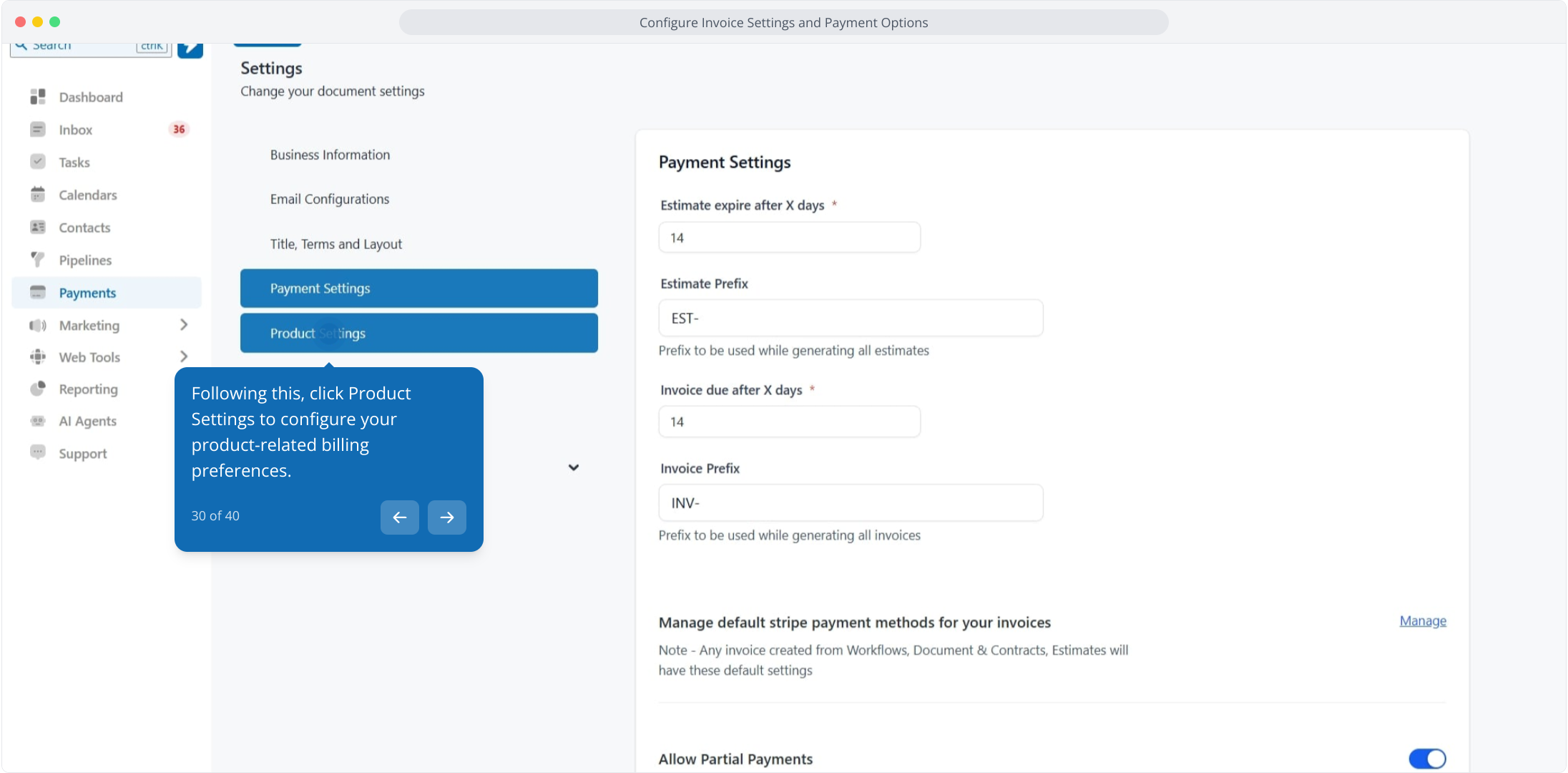Image resolution: width=1568 pixels, height=773 pixels.
Task: Click the Manage stripe payment methods link
Action: tap(1422, 621)
